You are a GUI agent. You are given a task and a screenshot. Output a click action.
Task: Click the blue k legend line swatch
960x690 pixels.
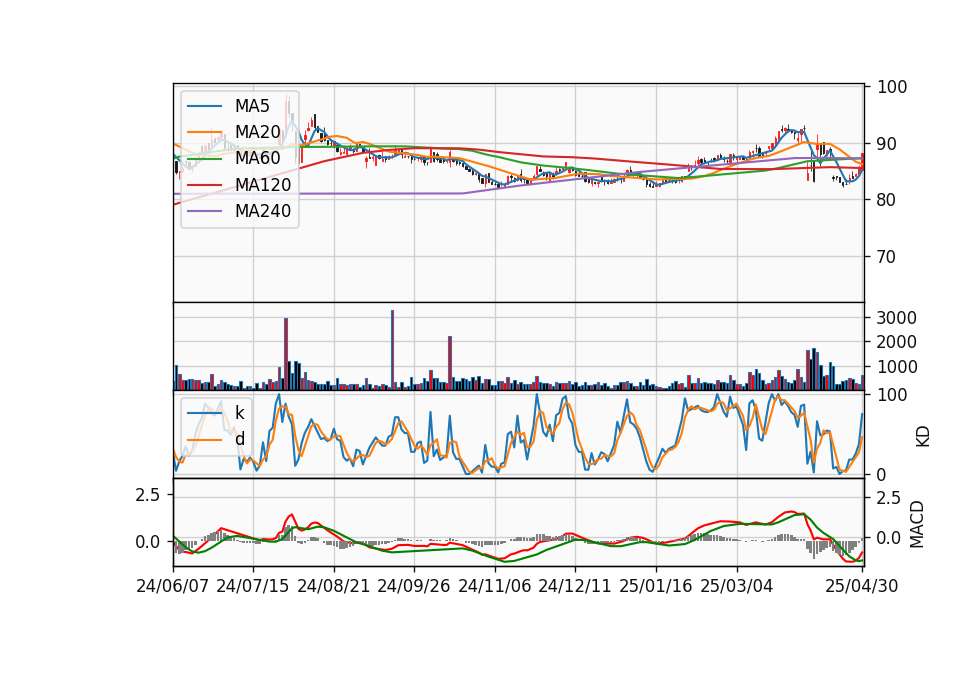204,413
